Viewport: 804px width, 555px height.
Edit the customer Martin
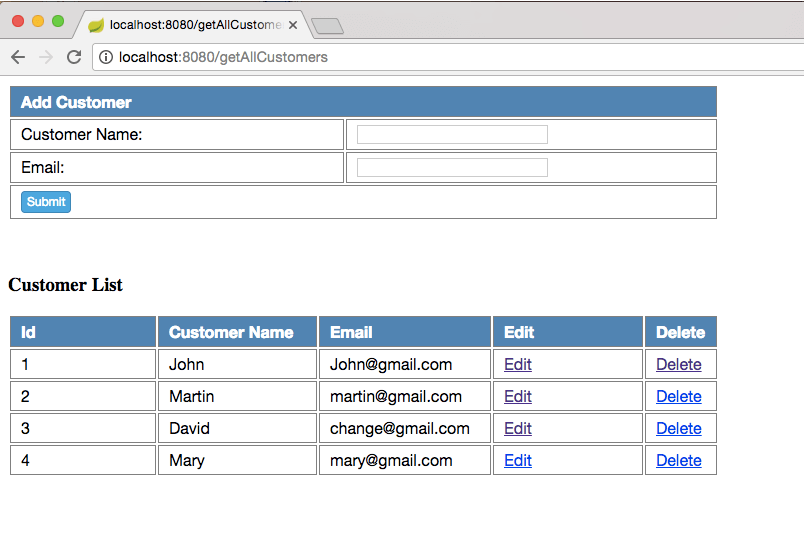pyautogui.click(x=518, y=397)
